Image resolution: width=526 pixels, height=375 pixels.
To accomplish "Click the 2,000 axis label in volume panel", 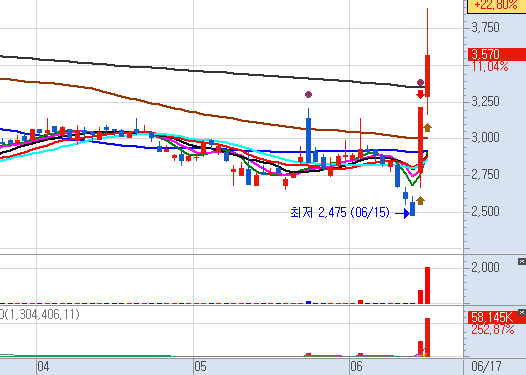I will tap(485, 267).
